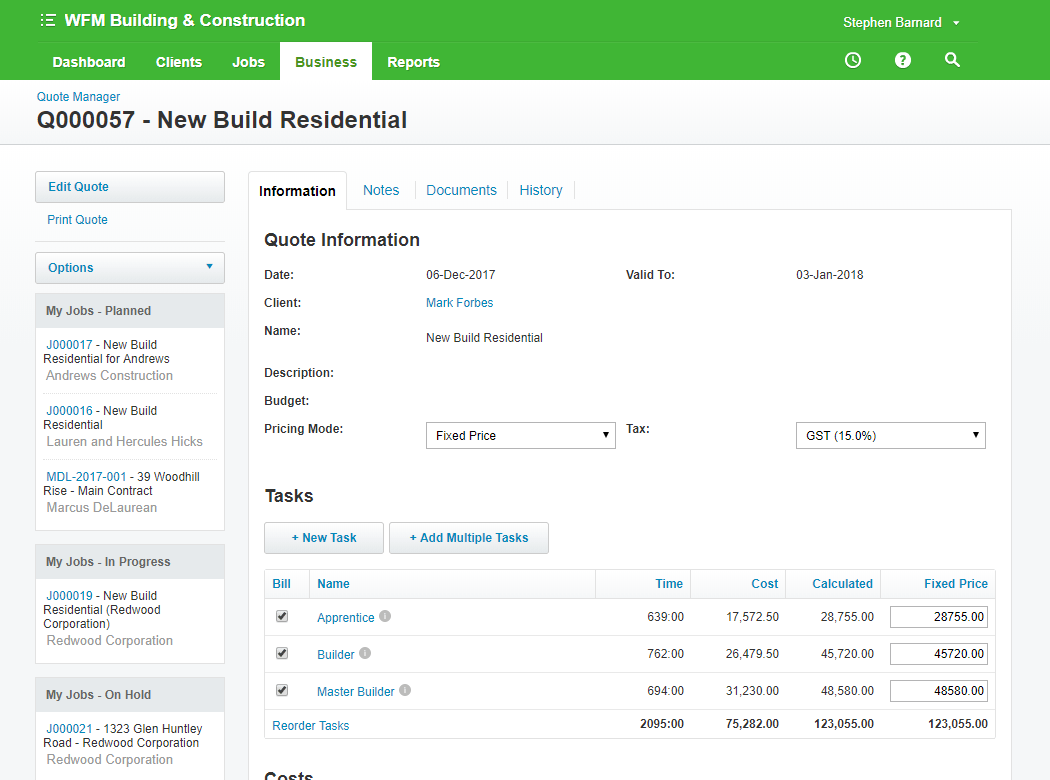Click the Print Quote link
This screenshot has width=1050, height=780.
[x=77, y=220]
